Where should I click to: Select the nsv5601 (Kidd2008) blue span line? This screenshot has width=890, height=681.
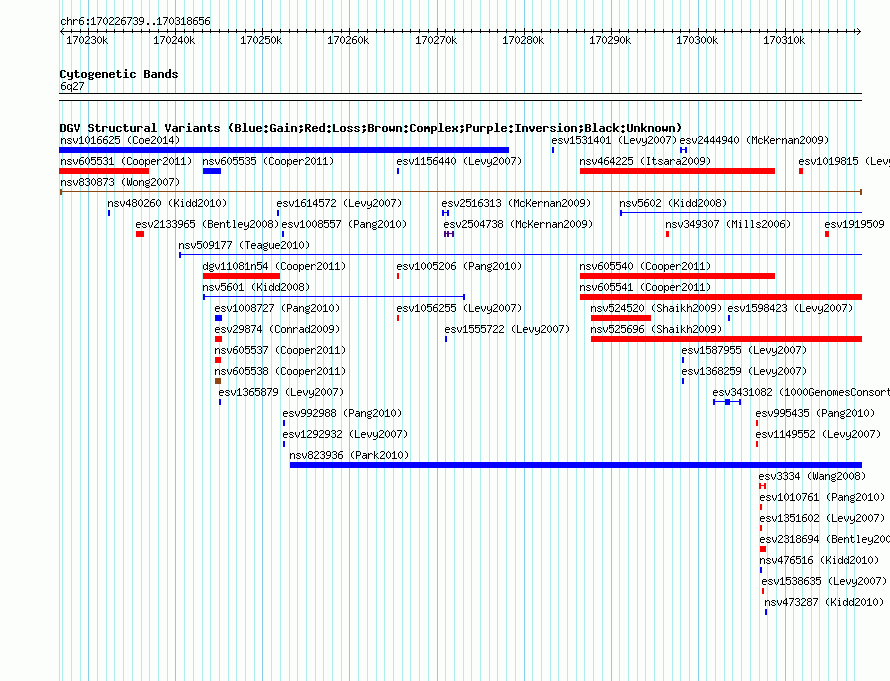tap(334, 297)
